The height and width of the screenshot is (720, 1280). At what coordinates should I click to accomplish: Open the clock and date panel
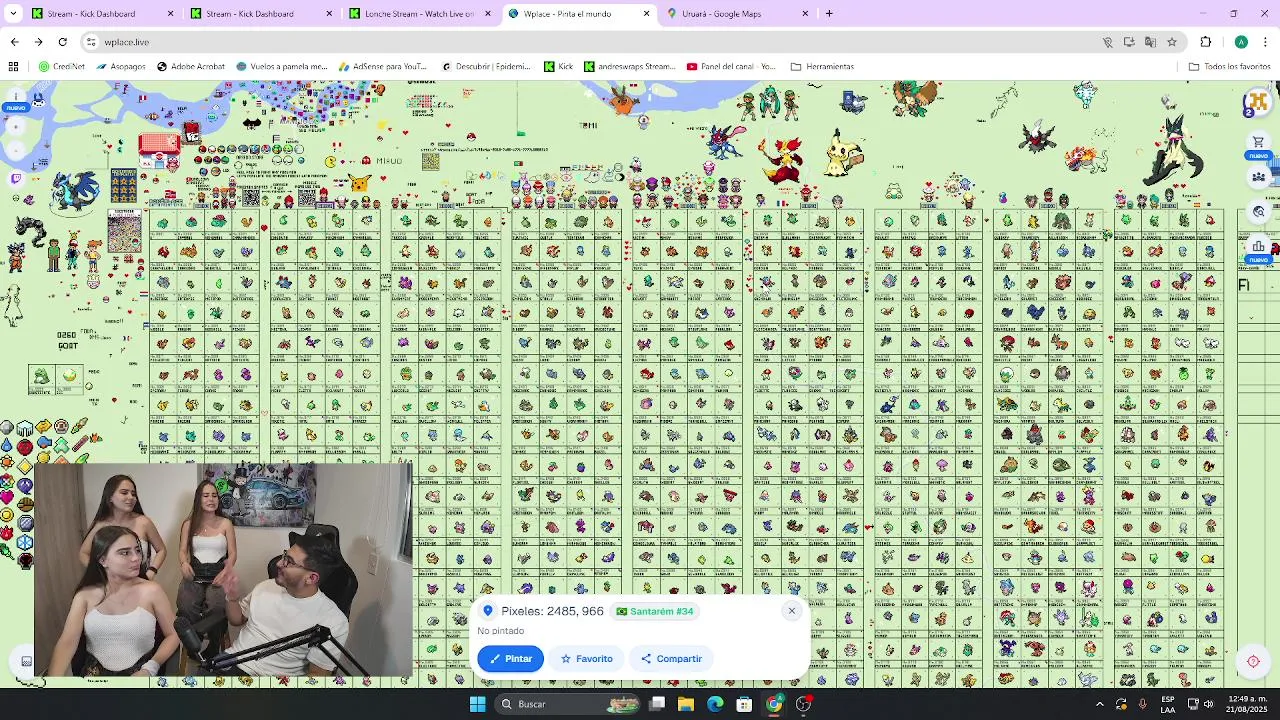click(x=1247, y=704)
